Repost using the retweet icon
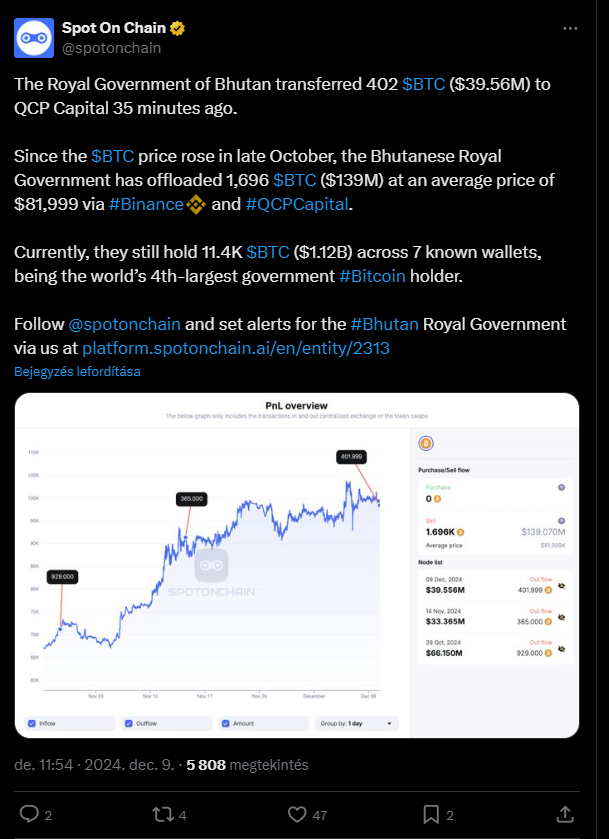The image size is (609, 839). 162,814
